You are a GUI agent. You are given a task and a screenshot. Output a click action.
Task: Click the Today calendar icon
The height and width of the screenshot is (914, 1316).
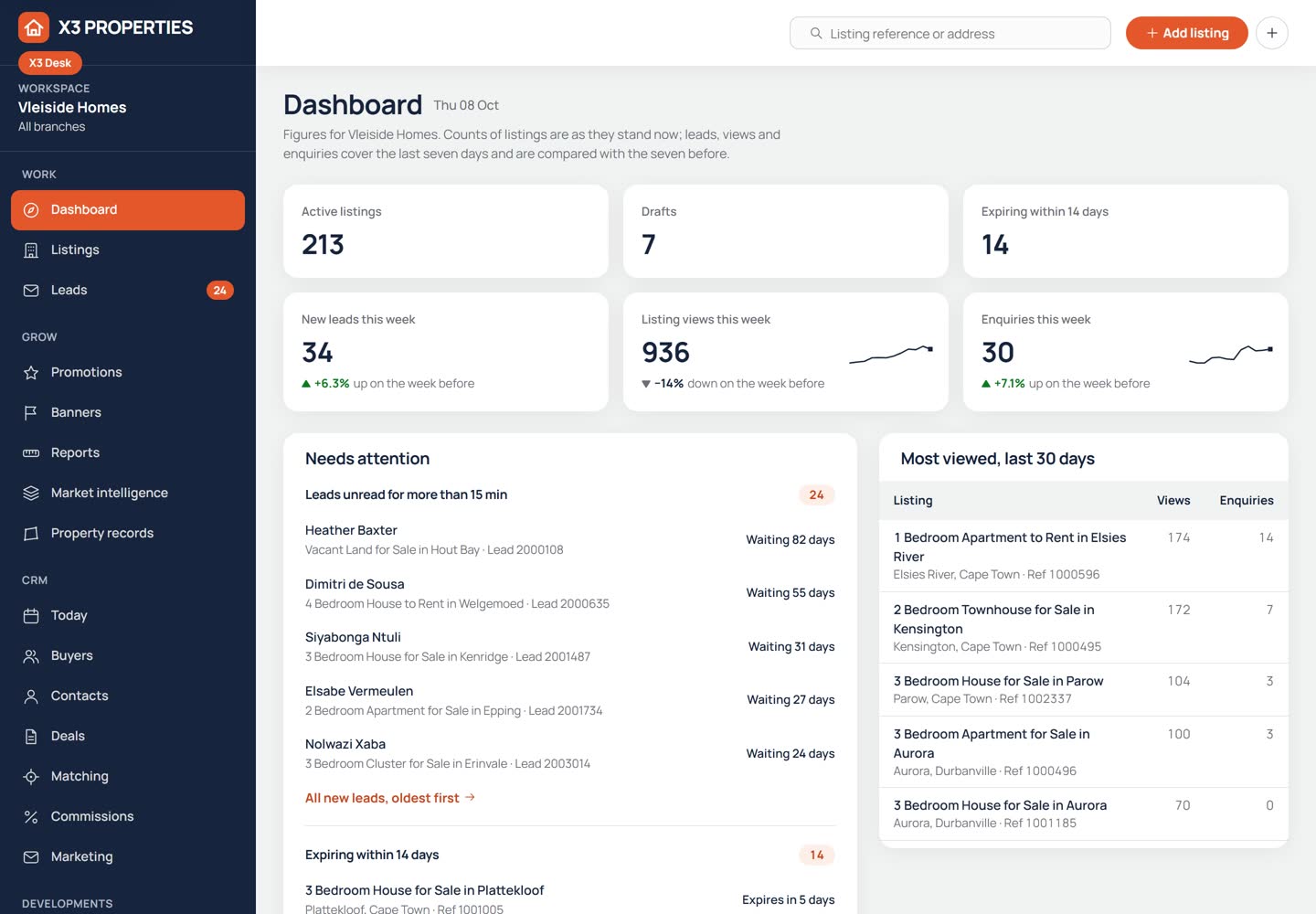click(x=31, y=616)
